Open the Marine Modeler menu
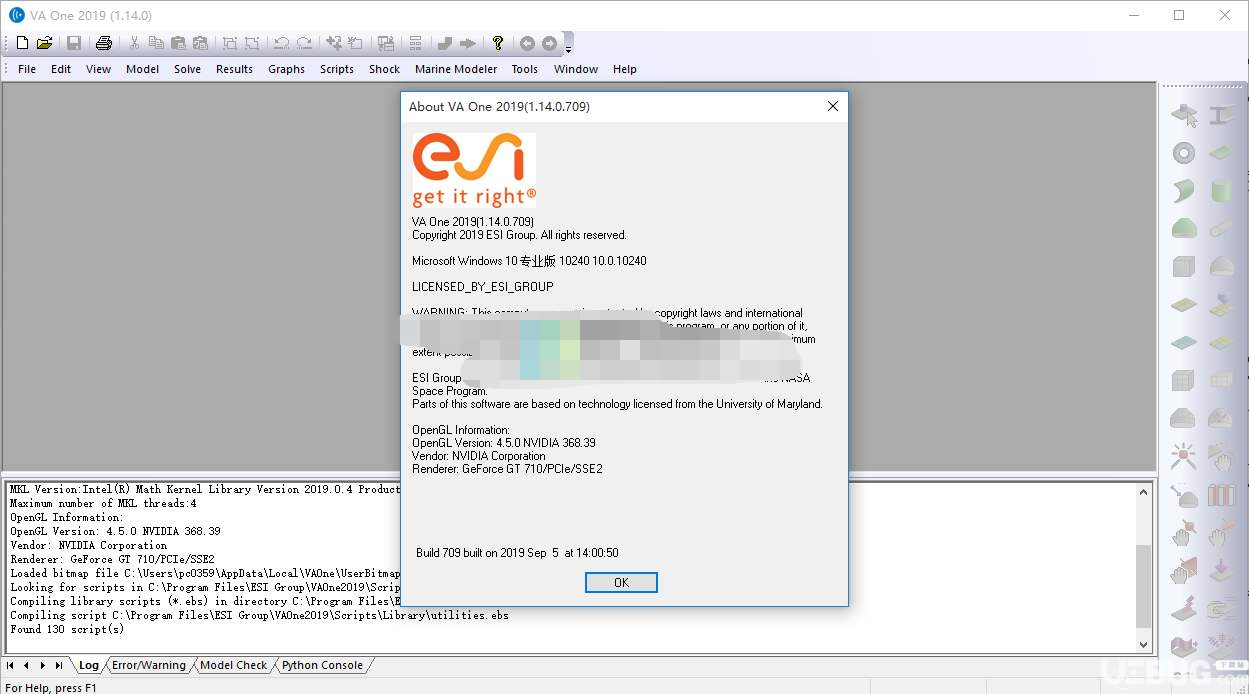Viewport: 1250px width, 694px height. [456, 69]
